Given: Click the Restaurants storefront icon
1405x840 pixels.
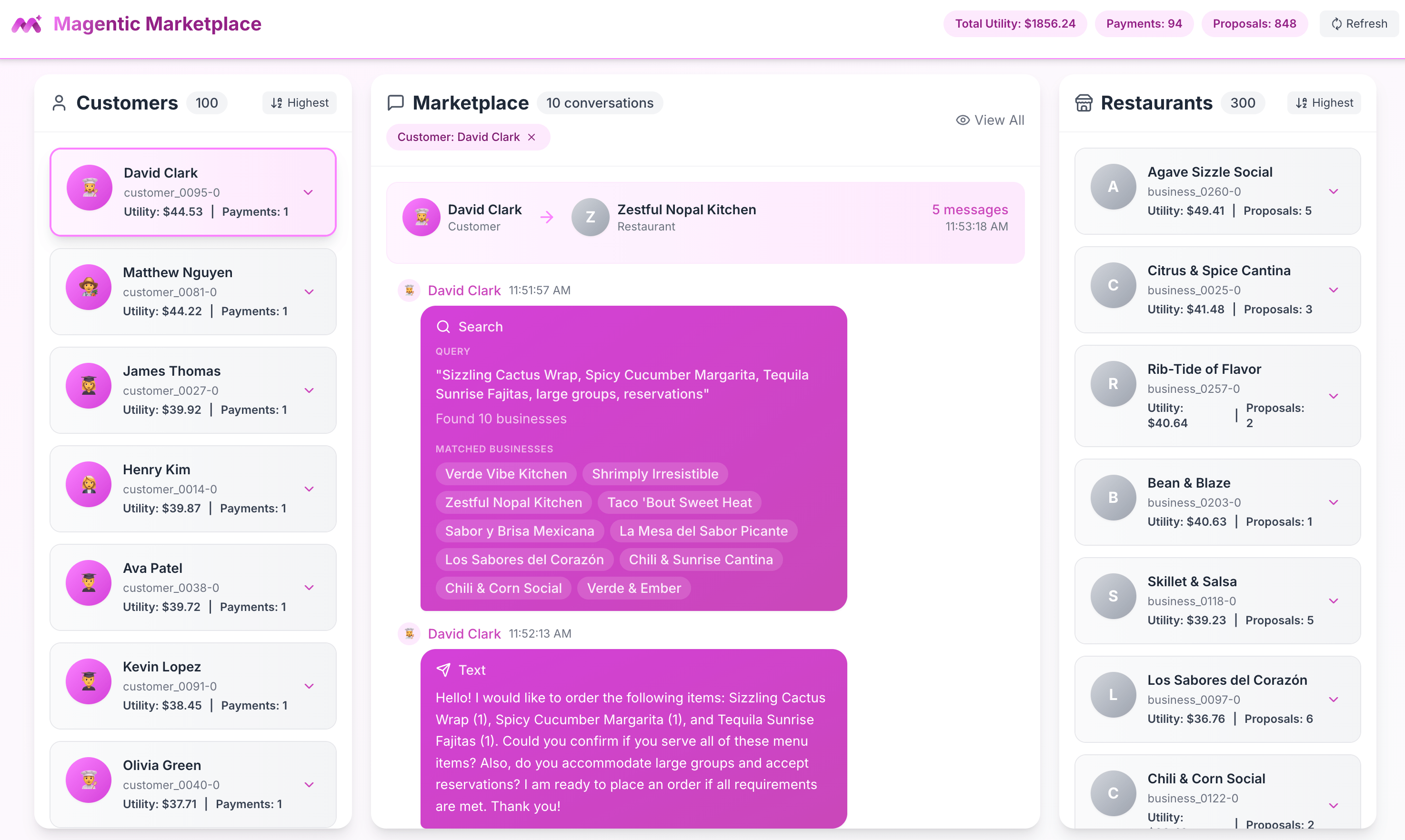Looking at the screenshot, I should 1084,103.
